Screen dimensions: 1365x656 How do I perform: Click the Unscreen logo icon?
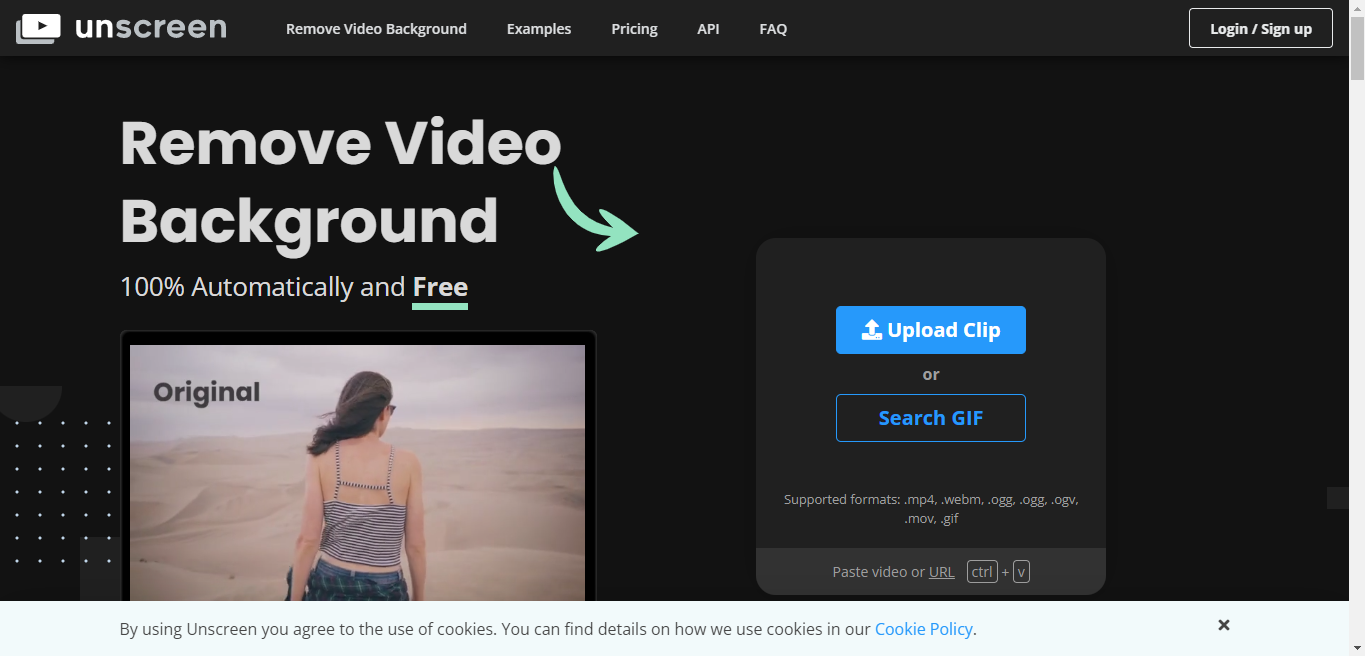click(x=38, y=28)
